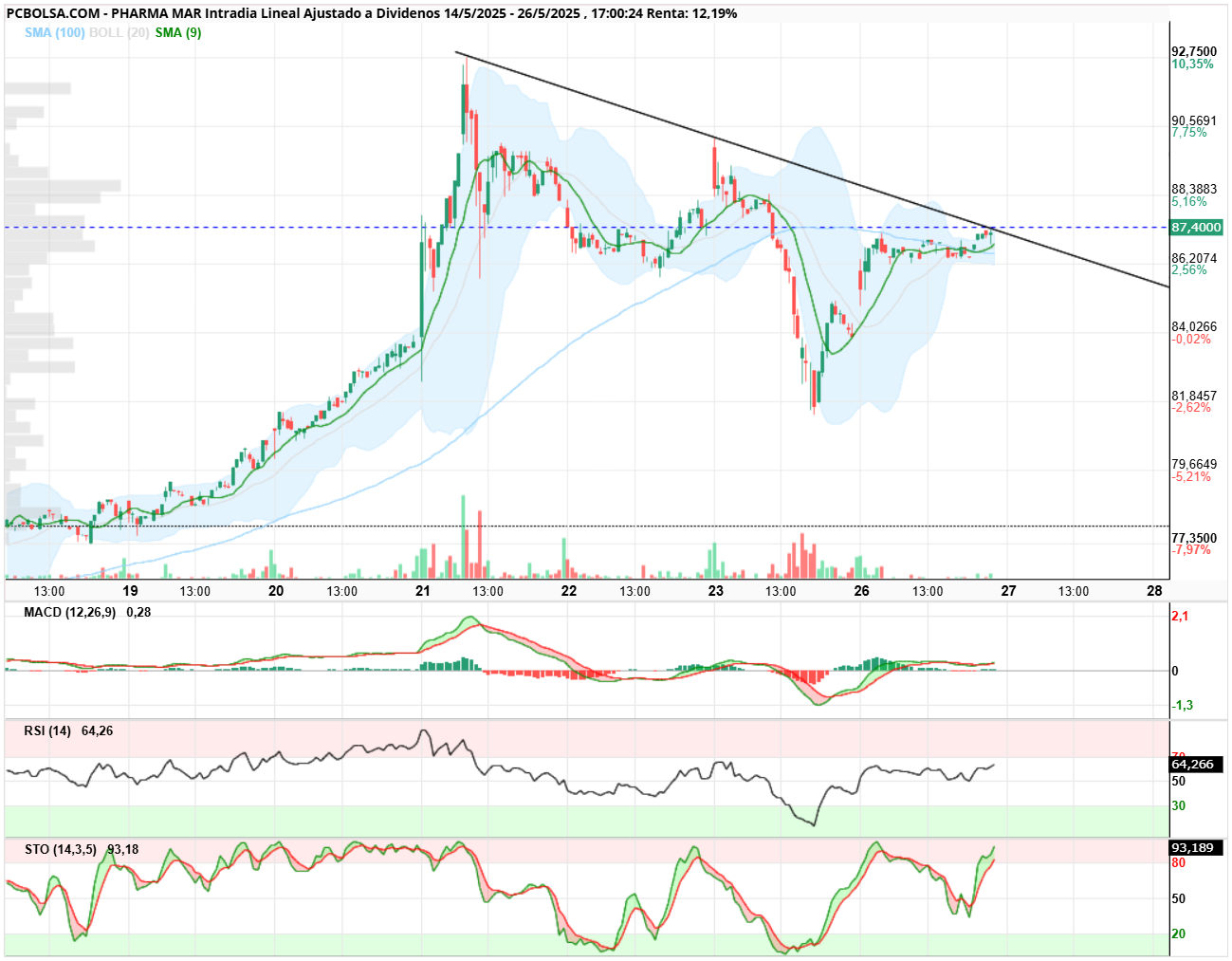The width and height of the screenshot is (1232, 961).
Task: Click the 84,0266 price axis label
Action: point(1194,327)
